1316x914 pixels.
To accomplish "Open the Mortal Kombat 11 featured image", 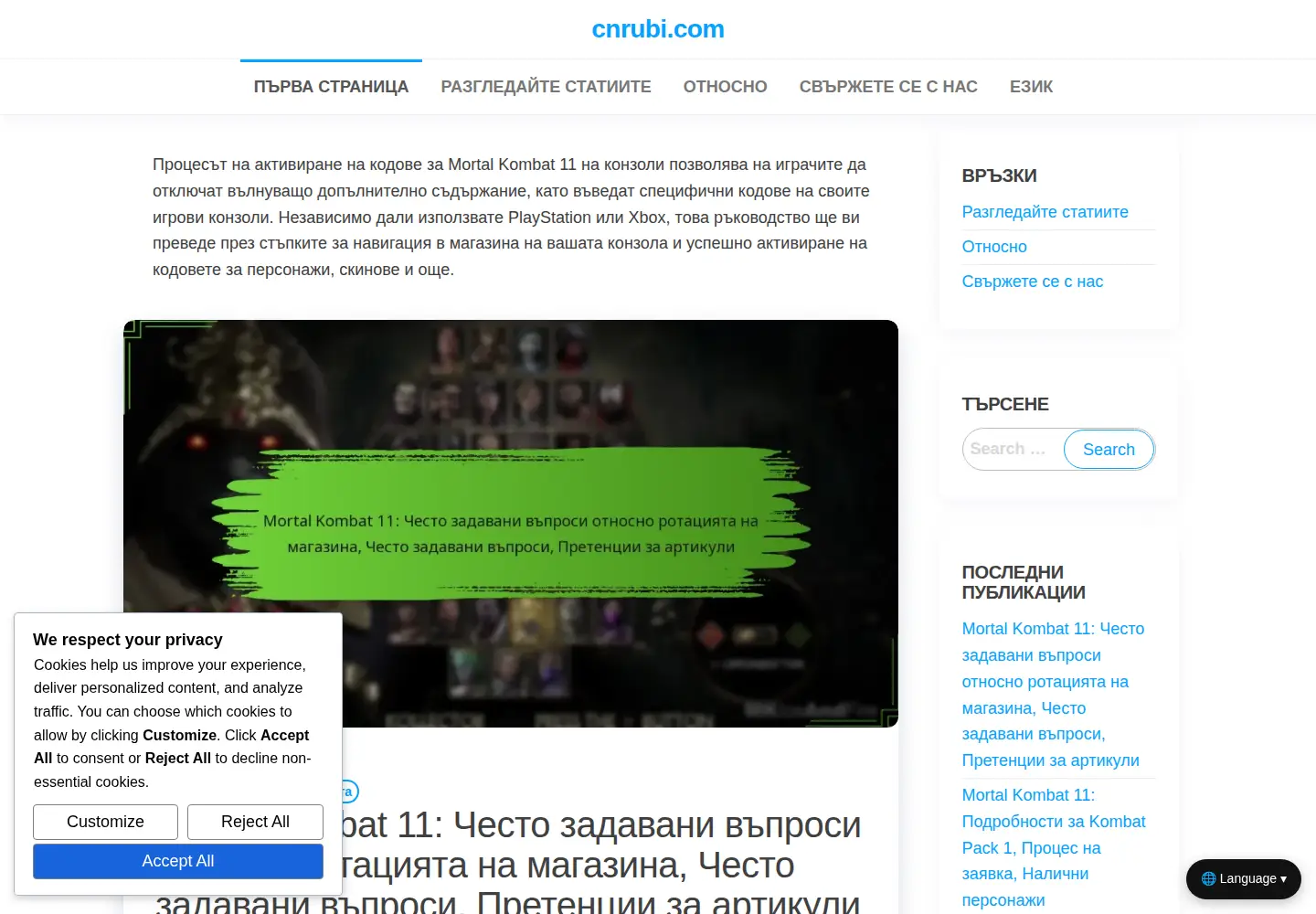I will pyautogui.click(x=511, y=524).
